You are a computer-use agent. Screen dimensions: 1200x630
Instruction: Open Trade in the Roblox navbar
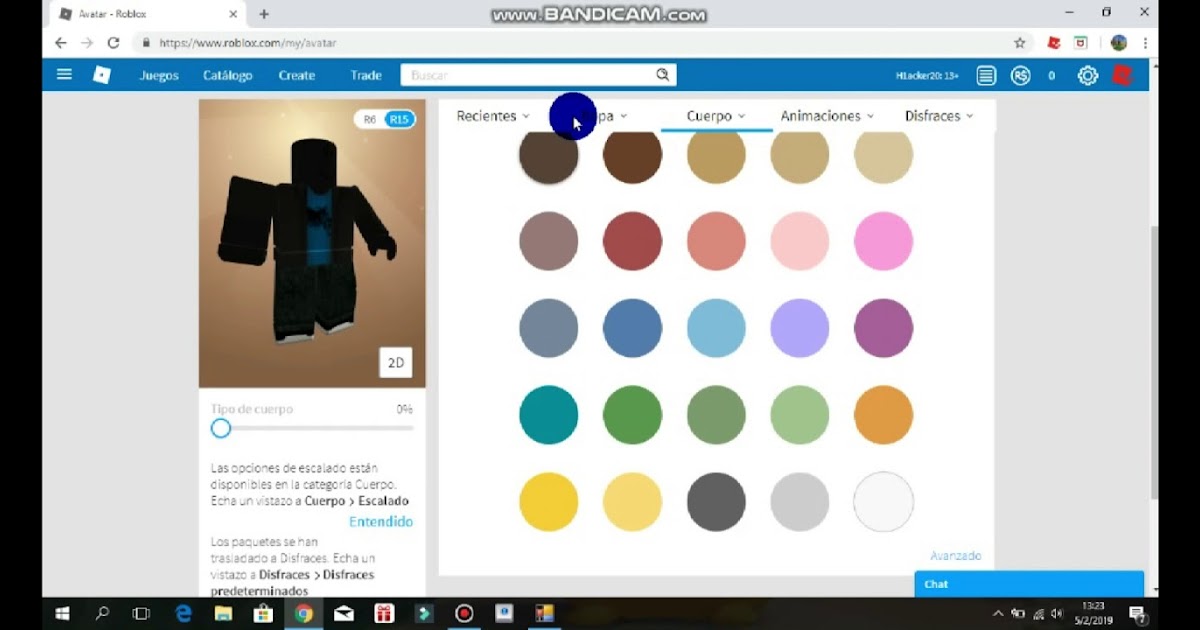pos(366,75)
